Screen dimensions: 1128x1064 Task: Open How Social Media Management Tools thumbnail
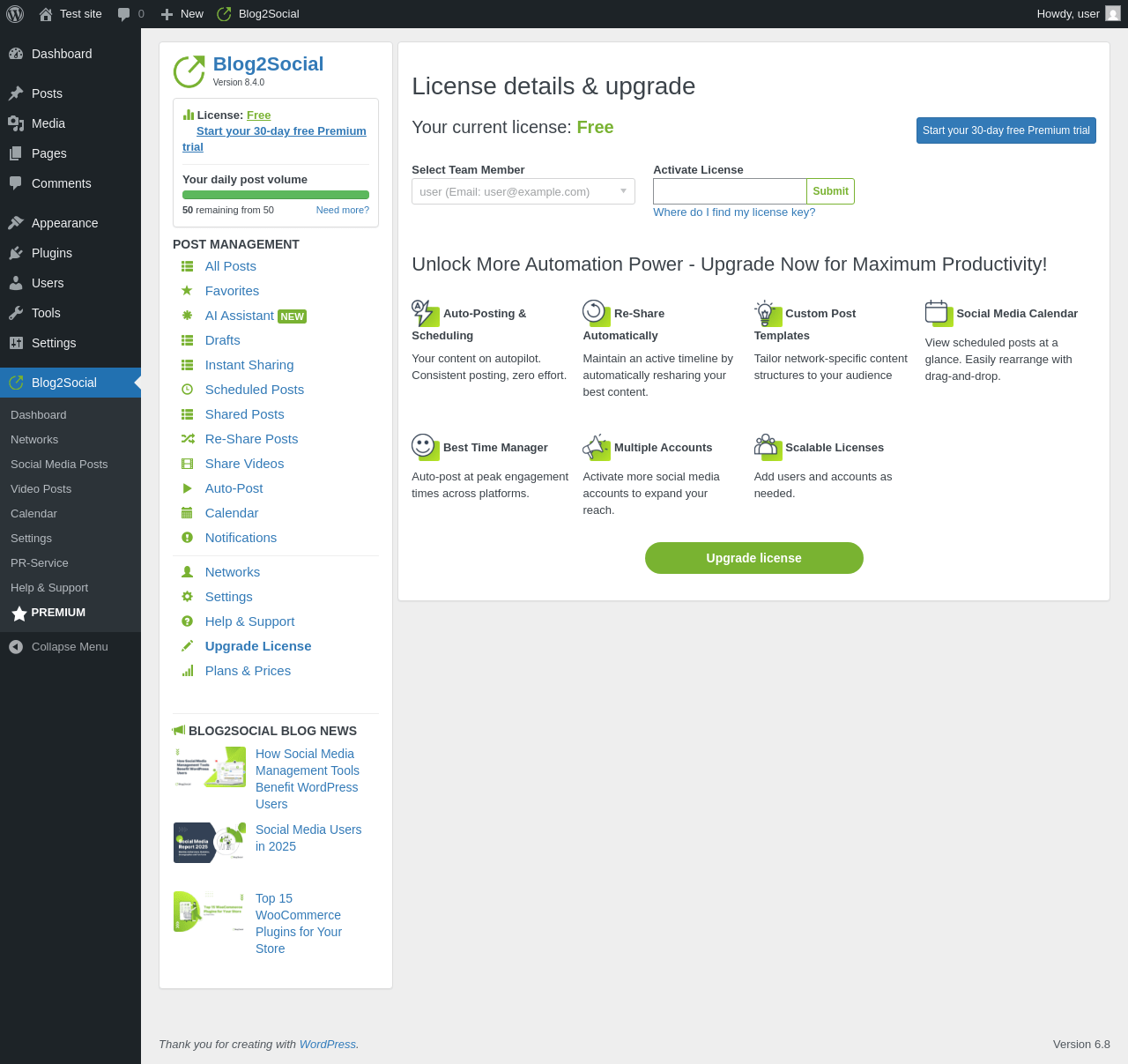coord(210,767)
